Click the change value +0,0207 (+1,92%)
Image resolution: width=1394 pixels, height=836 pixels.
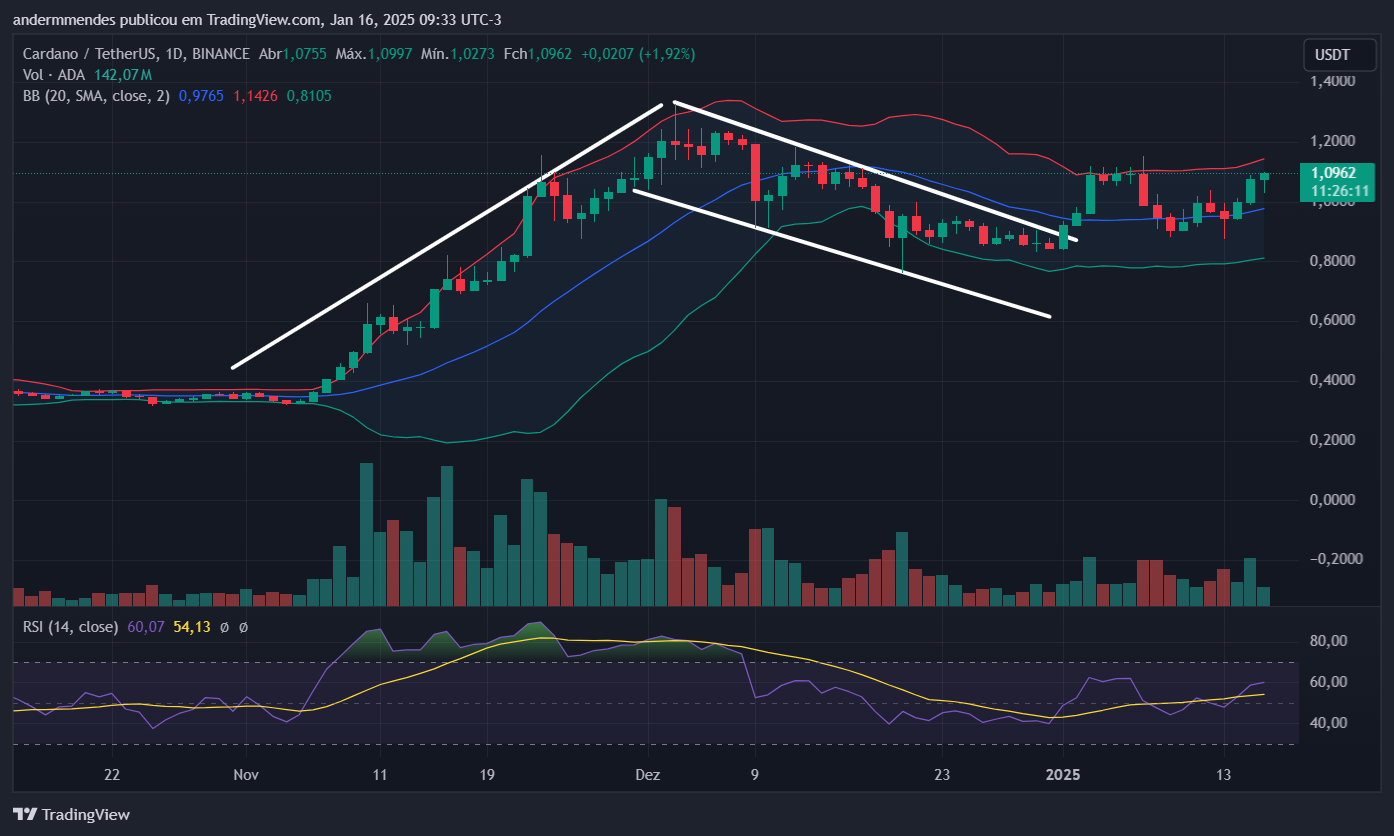[x=637, y=53]
